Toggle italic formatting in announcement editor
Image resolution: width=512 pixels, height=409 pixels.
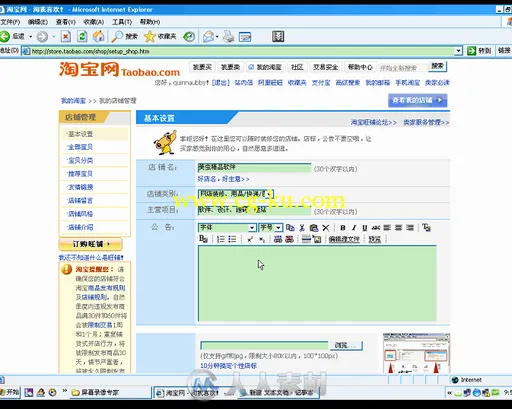point(354,228)
